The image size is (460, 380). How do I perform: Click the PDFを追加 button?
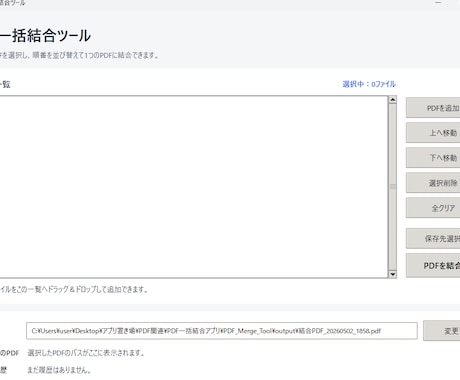433,108
